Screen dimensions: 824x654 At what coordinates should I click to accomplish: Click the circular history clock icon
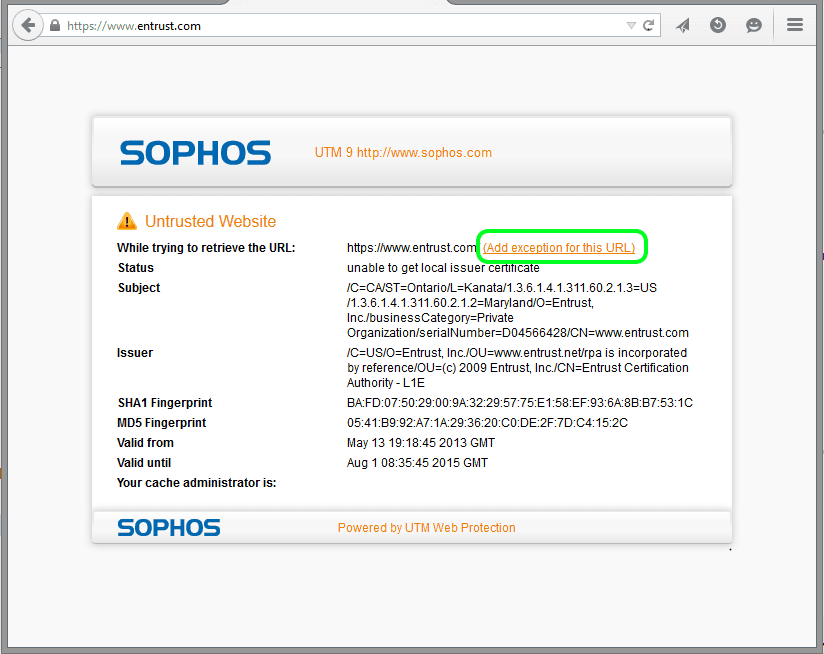[718, 25]
